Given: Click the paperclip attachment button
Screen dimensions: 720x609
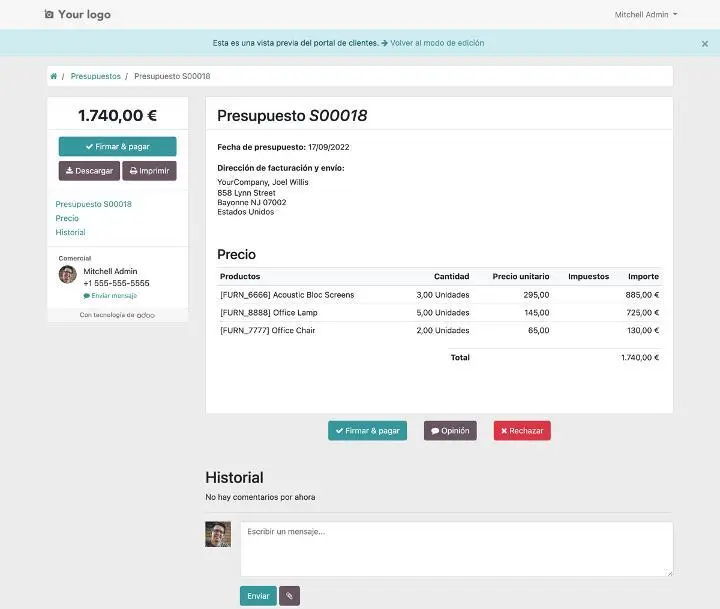Looking at the screenshot, I should click(289, 596).
